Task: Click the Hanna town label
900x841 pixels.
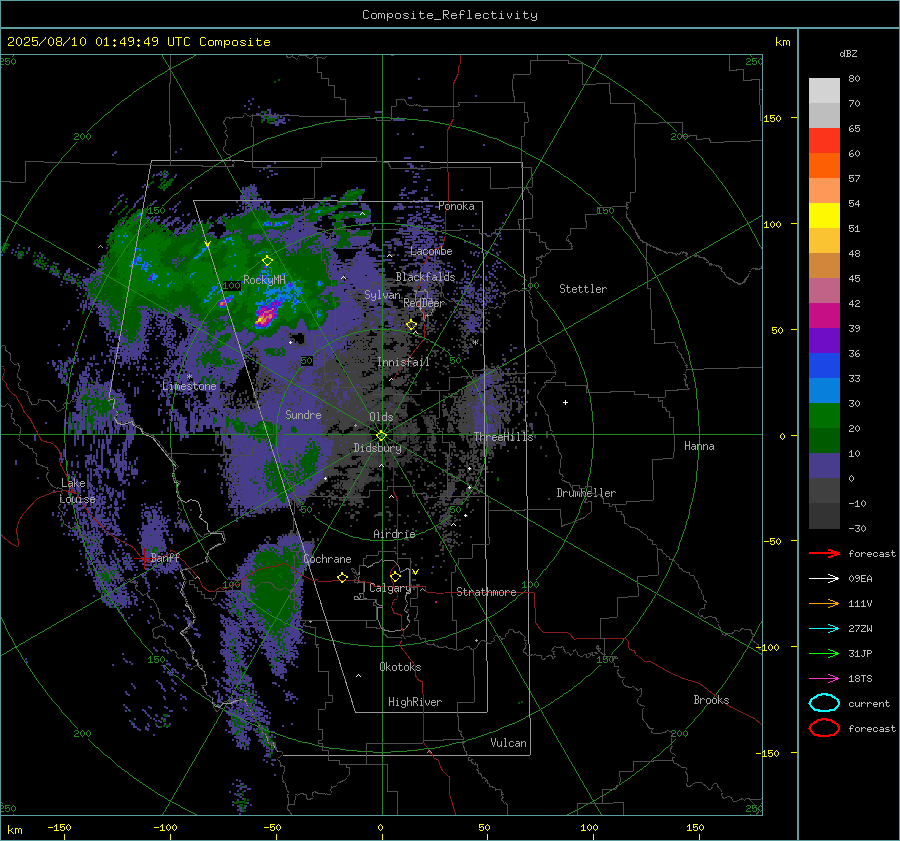Action: point(699,446)
